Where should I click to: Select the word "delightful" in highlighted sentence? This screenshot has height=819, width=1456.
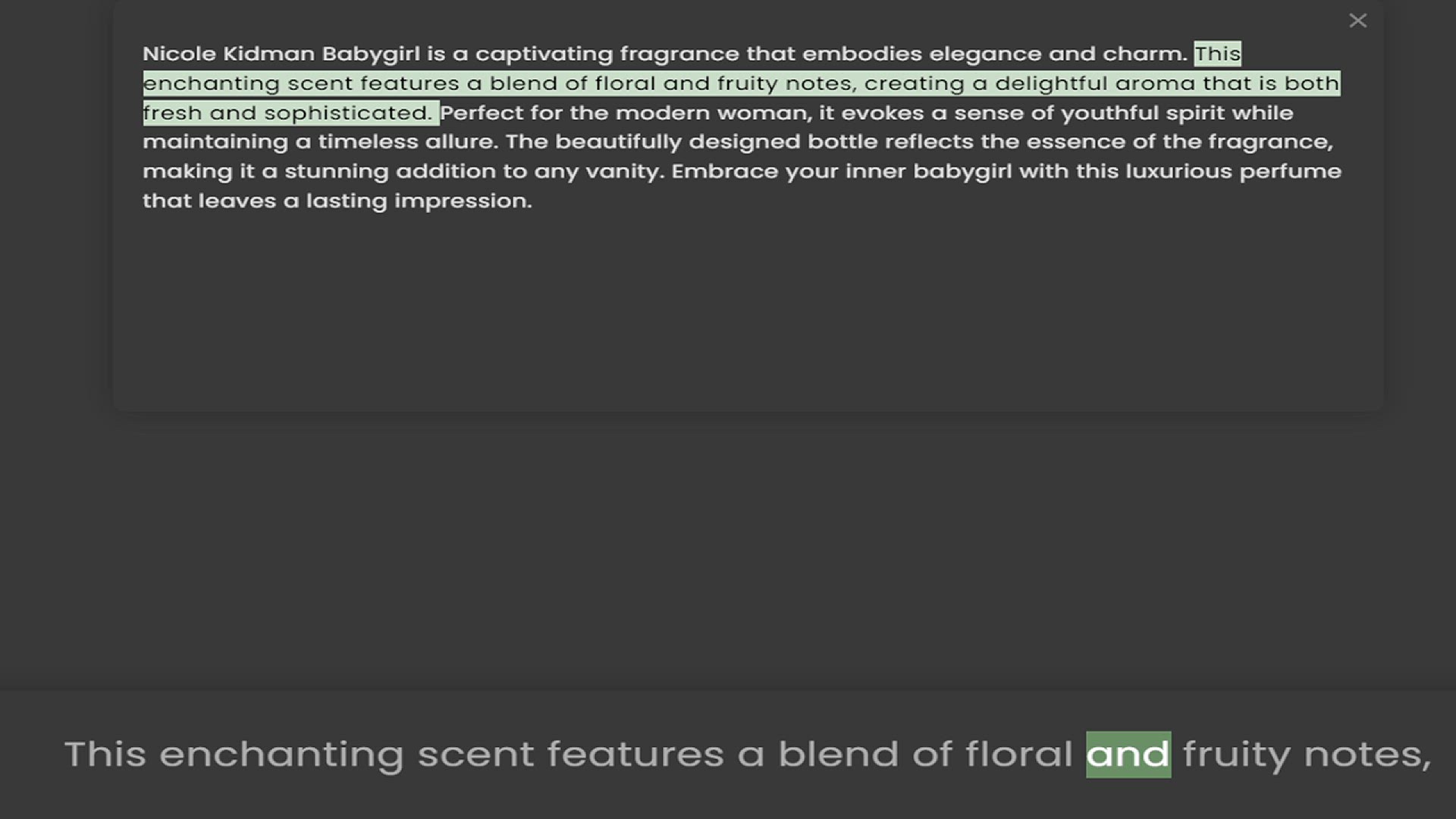(x=1051, y=83)
